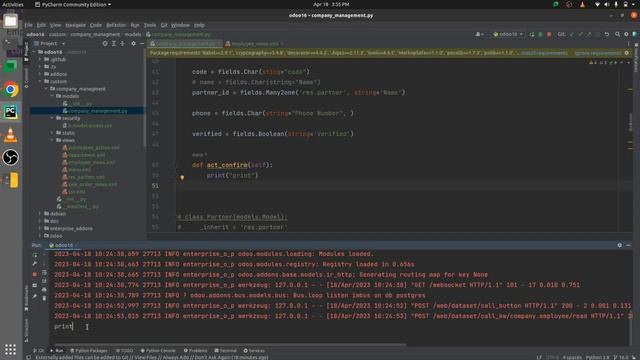Click Expand All icon in Project panel header
The height and width of the screenshot is (360, 640).
point(114,43)
